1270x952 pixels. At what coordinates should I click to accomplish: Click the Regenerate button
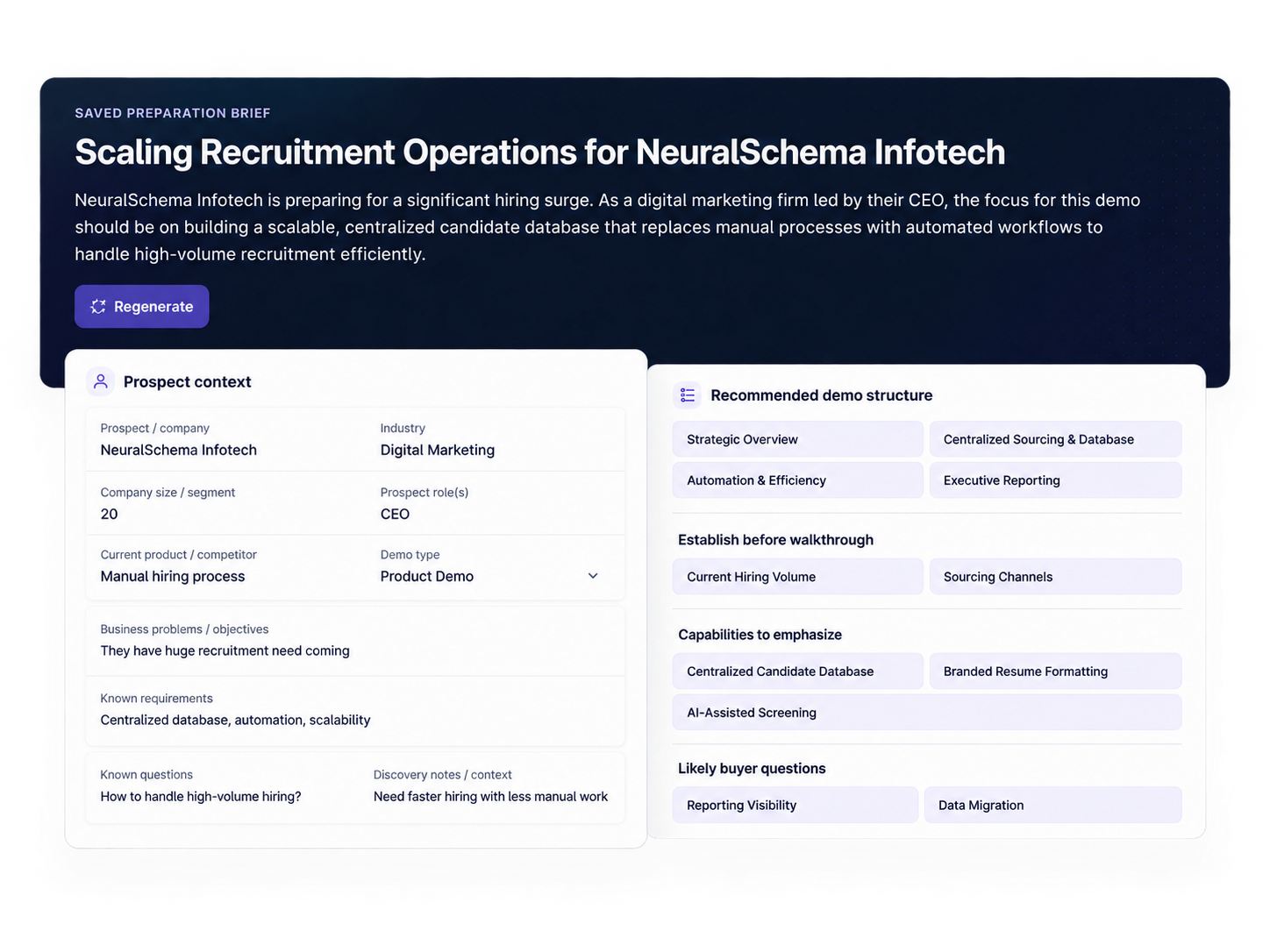tap(141, 307)
